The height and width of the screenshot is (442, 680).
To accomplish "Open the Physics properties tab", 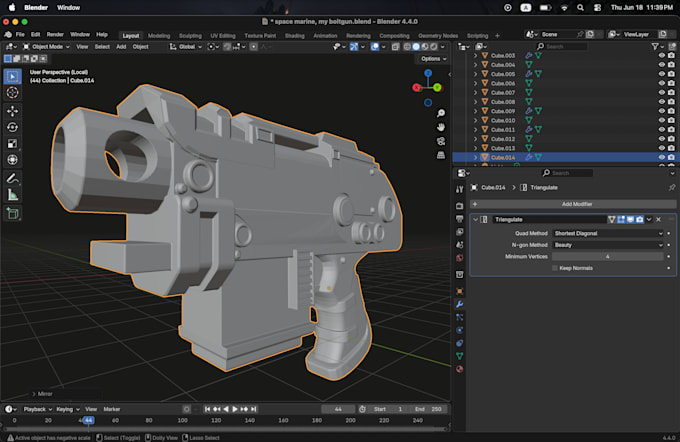I will coord(460,330).
